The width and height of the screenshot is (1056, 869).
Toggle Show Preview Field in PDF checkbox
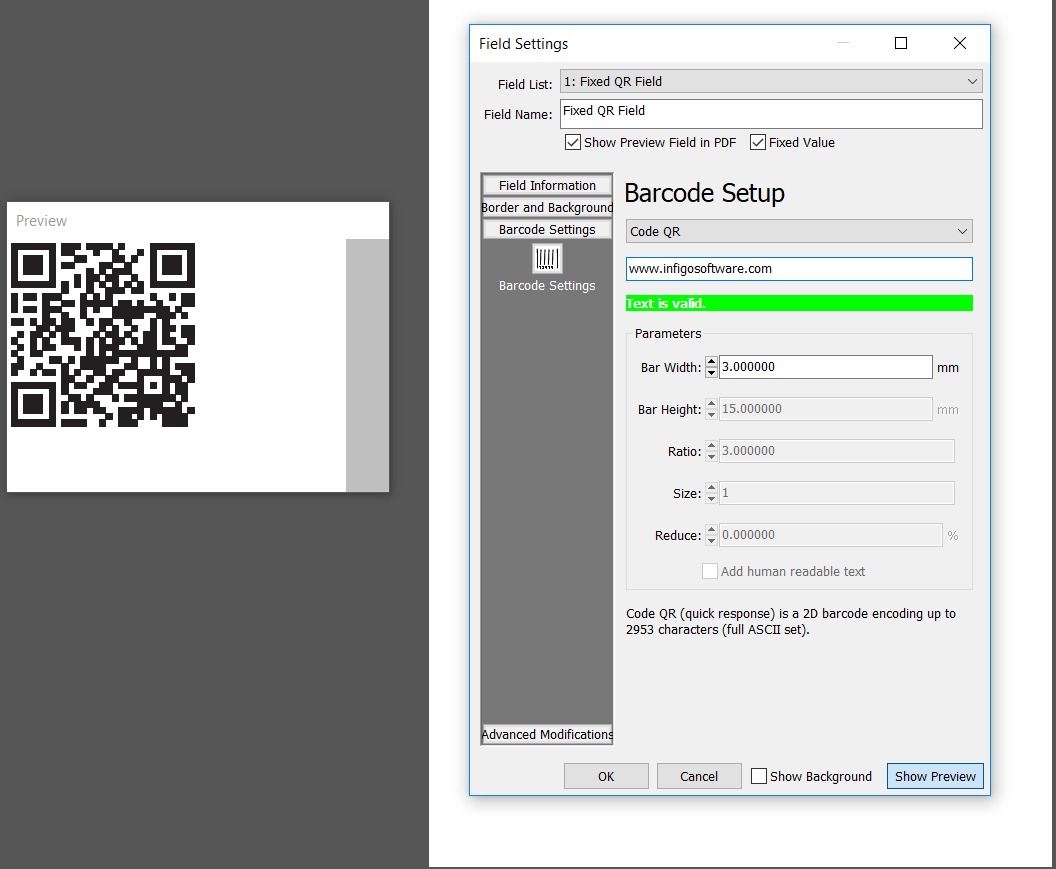pyautogui.click(x=573, y=142)
